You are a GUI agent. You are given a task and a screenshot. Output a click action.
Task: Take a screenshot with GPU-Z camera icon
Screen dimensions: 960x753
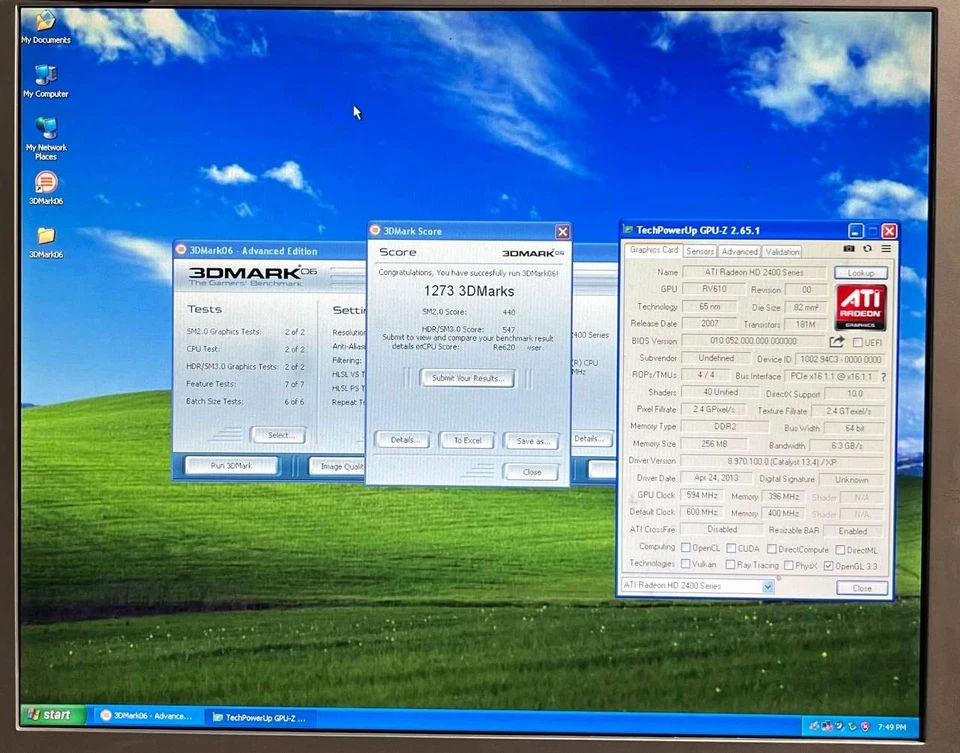[849, 247]
